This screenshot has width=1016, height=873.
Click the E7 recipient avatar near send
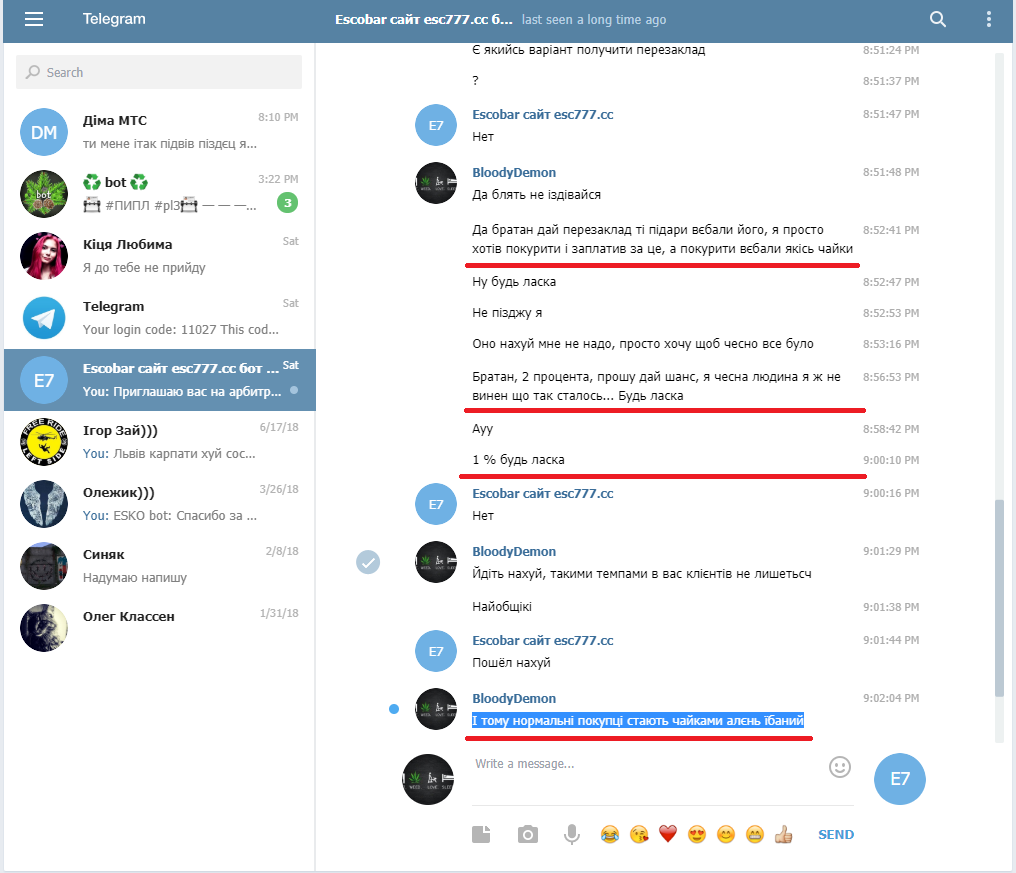[x=899, y=779]
